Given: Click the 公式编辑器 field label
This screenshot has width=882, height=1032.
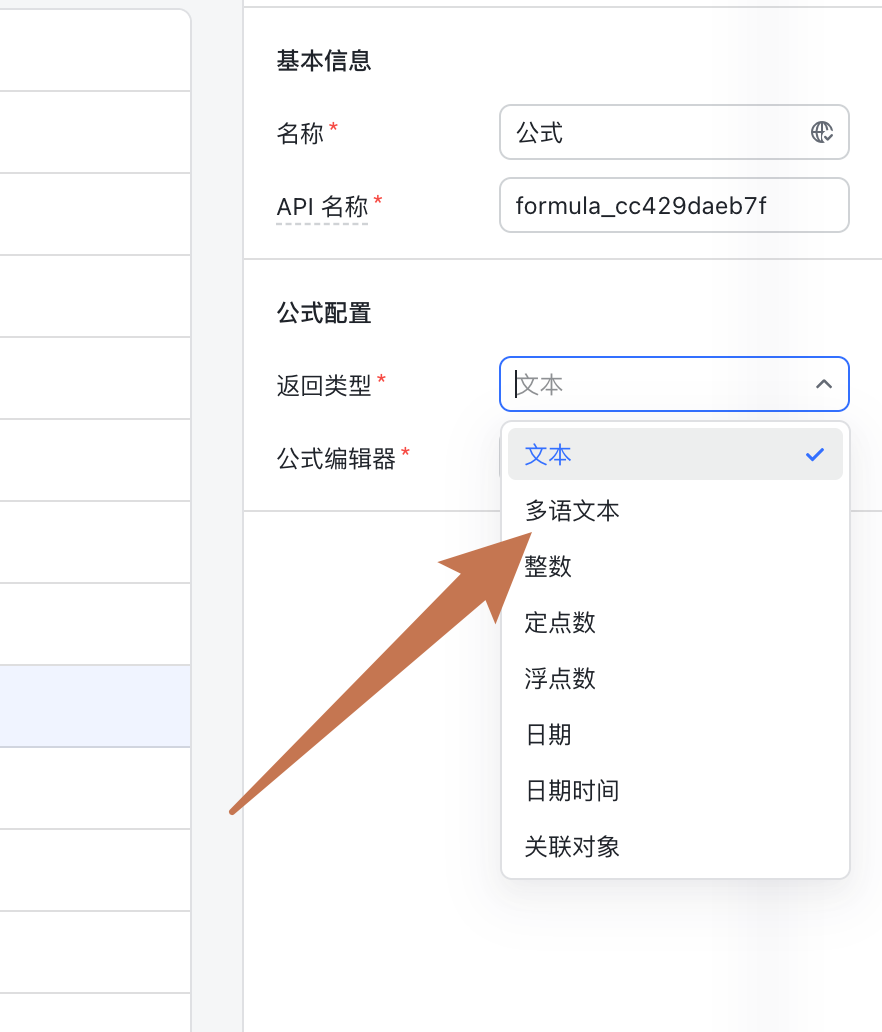Looking at the screenshot, I should [336, 459].
